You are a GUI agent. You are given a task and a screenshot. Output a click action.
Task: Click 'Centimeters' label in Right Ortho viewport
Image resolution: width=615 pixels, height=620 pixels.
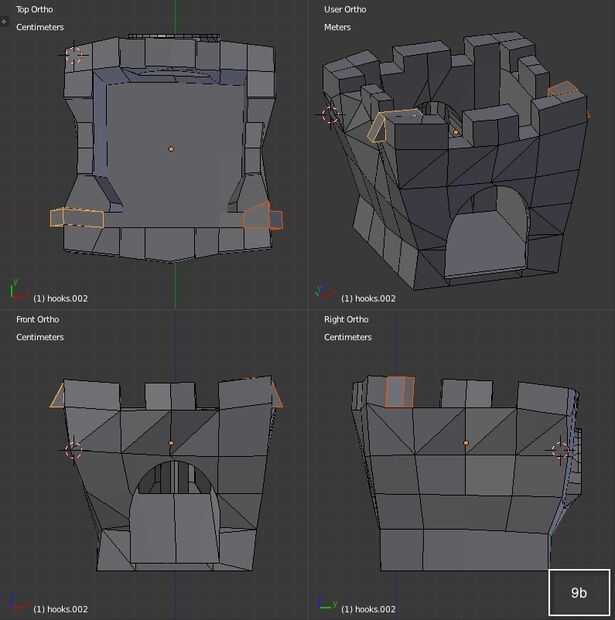(348, 337)
